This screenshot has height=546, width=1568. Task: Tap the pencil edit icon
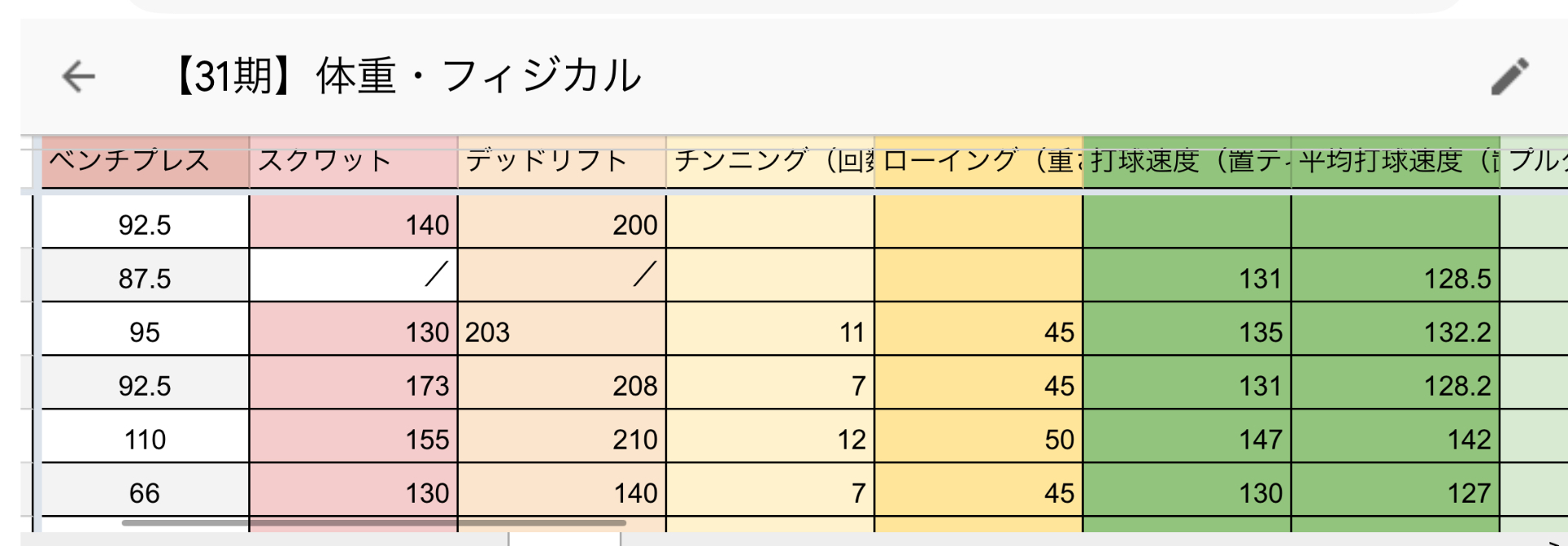point(1509,77)
